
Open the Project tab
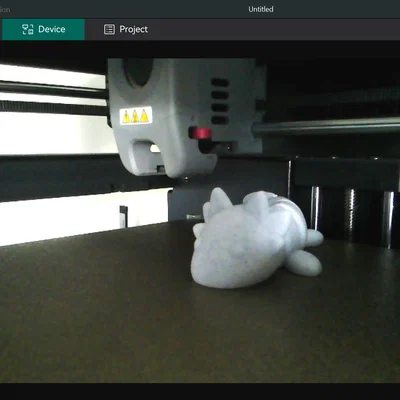point(126,29)
